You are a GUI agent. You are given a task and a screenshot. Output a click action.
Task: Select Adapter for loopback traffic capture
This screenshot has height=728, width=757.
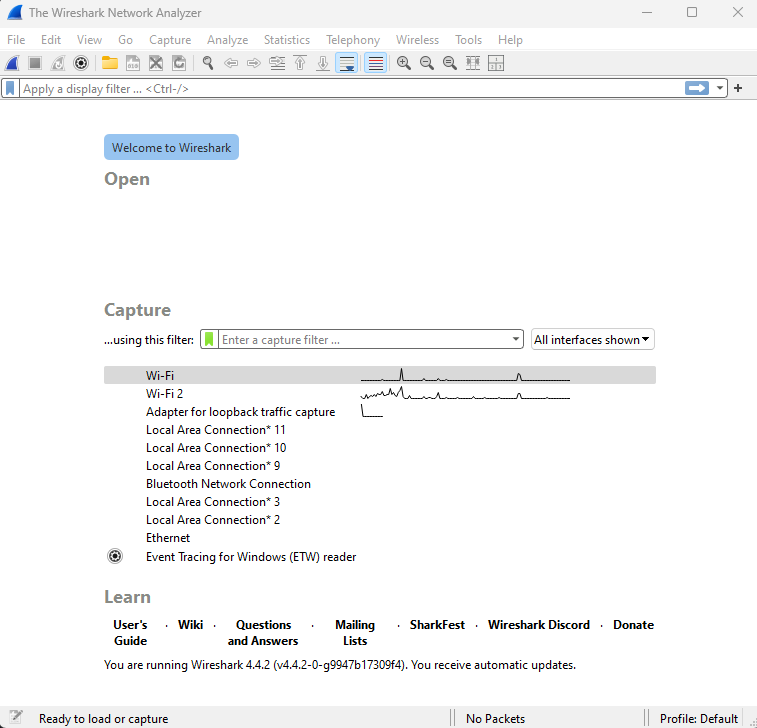click(x=240, y=412)
